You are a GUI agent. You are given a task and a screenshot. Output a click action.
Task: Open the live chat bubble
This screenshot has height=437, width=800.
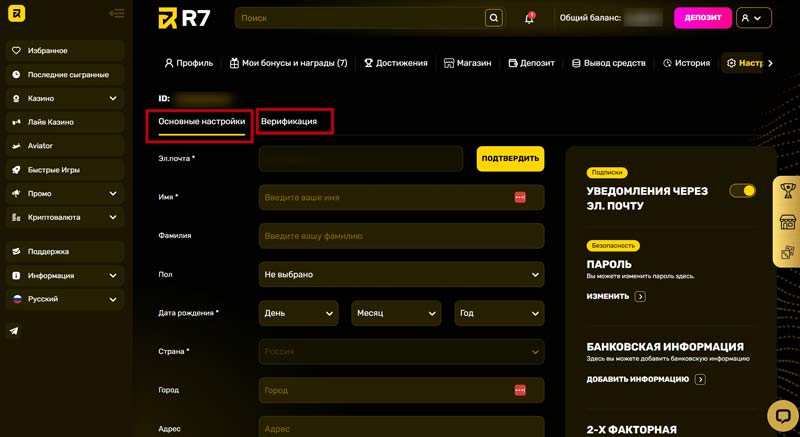pyautogui.click(x=781, y=414)
